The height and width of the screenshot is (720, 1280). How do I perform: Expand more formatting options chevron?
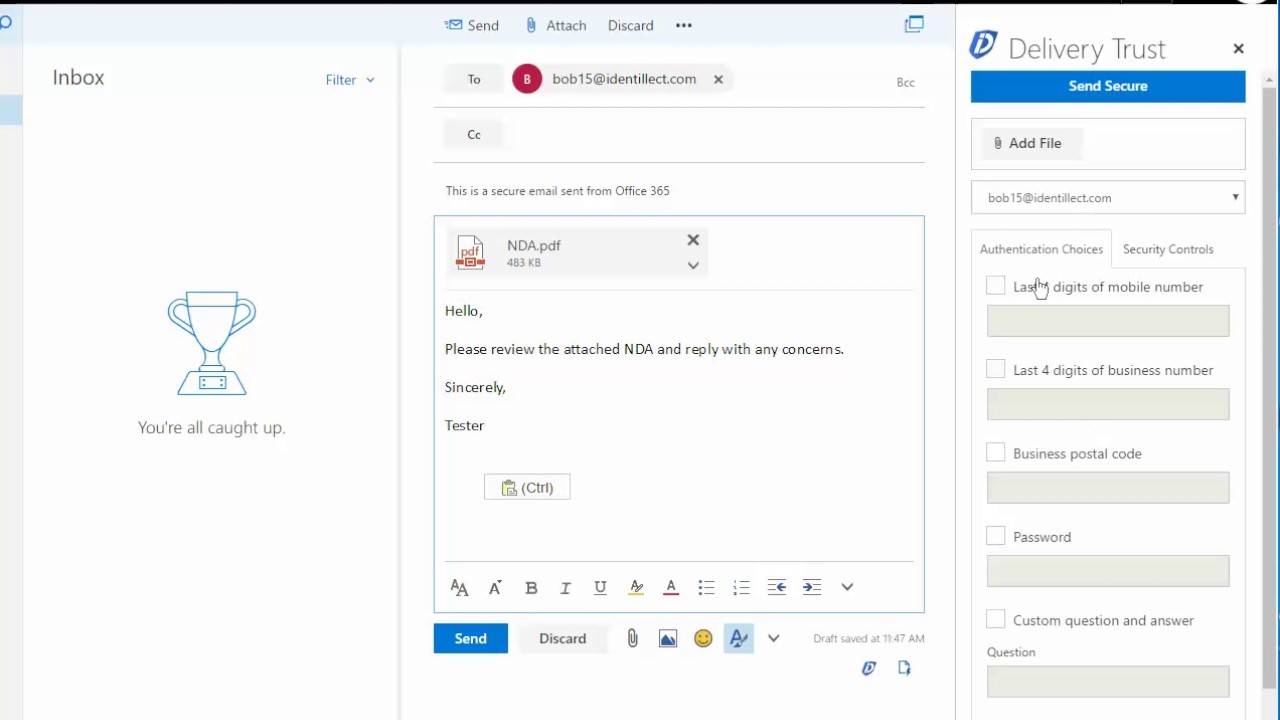tap(847, 587)
